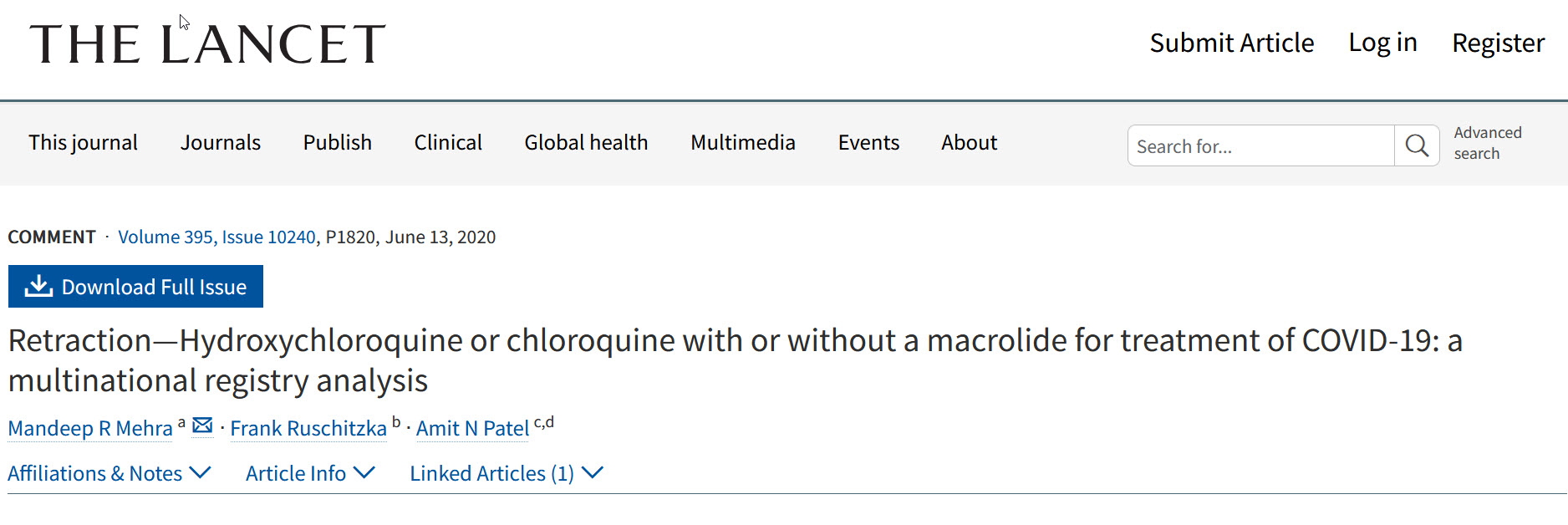Open the Global health menu
The image size is (1568, 525).
[x=586, y=143]
